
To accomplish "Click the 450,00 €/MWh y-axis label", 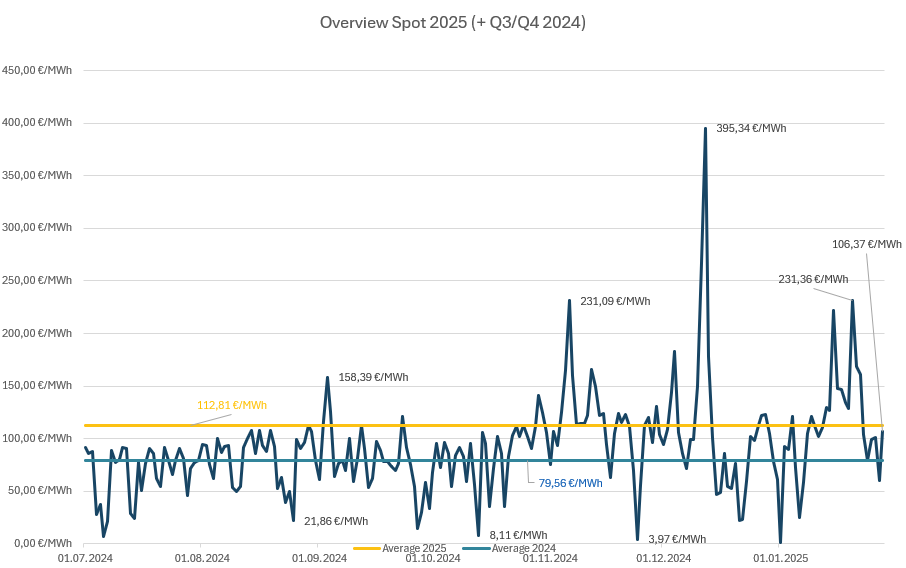I will [x=37, y=70].
